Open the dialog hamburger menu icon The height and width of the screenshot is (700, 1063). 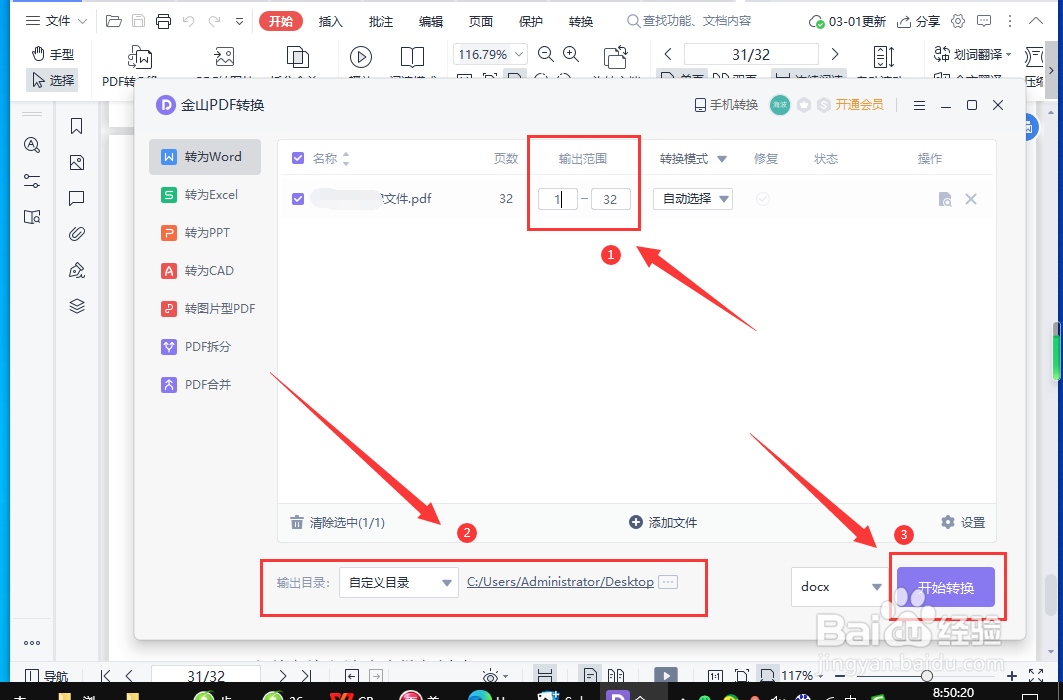coord(919,106)
